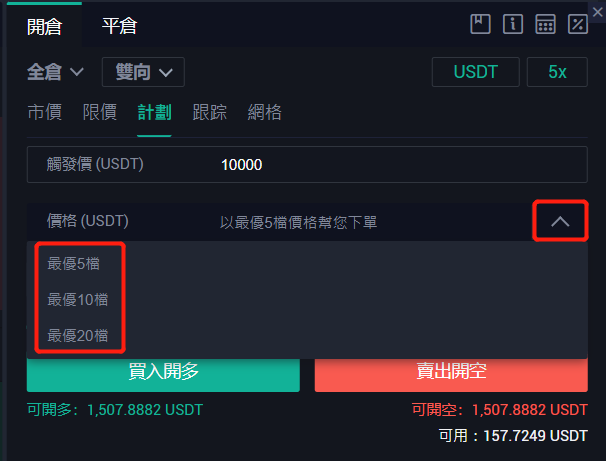The image size is (606, 461).
Task: Collapse the price dropdown chevron
Action: point(560,221)
